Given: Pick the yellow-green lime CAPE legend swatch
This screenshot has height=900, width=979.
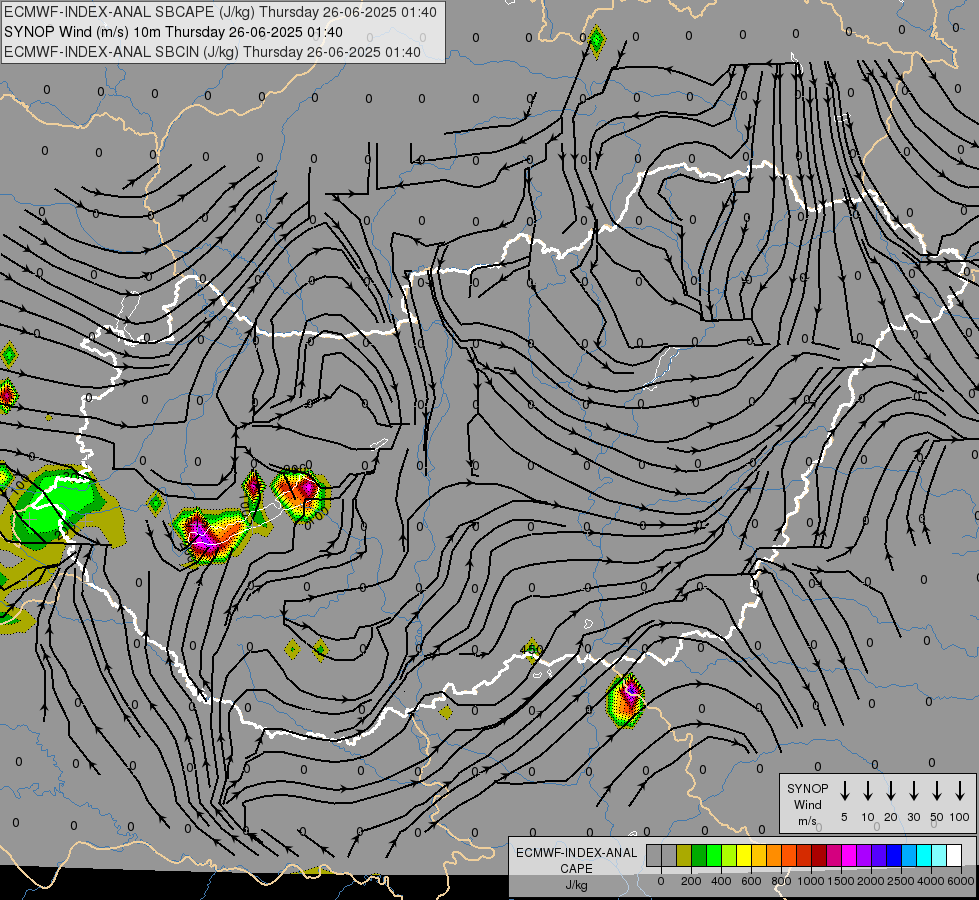Looking at the screenshot, I should click(x=729, y=855).
